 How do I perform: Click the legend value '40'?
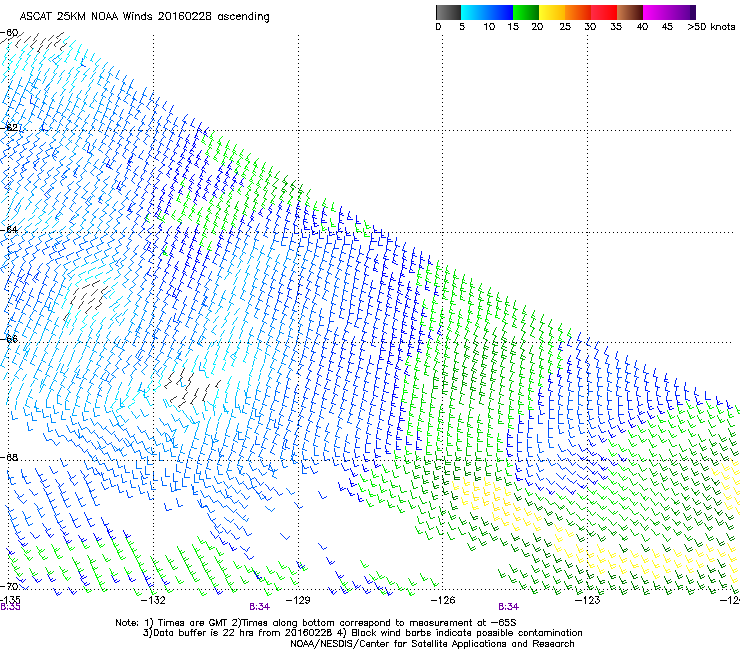pos(642,27)
